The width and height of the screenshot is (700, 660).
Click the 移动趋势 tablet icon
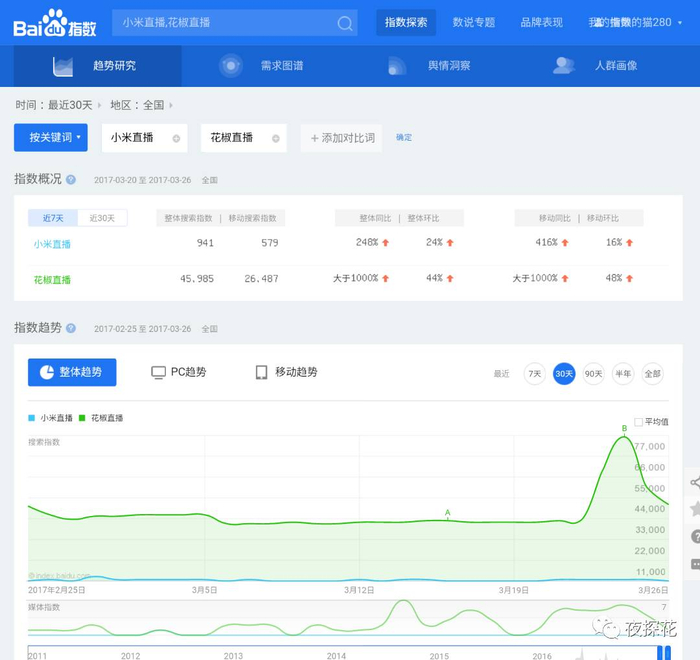click(x=262, y=372)
